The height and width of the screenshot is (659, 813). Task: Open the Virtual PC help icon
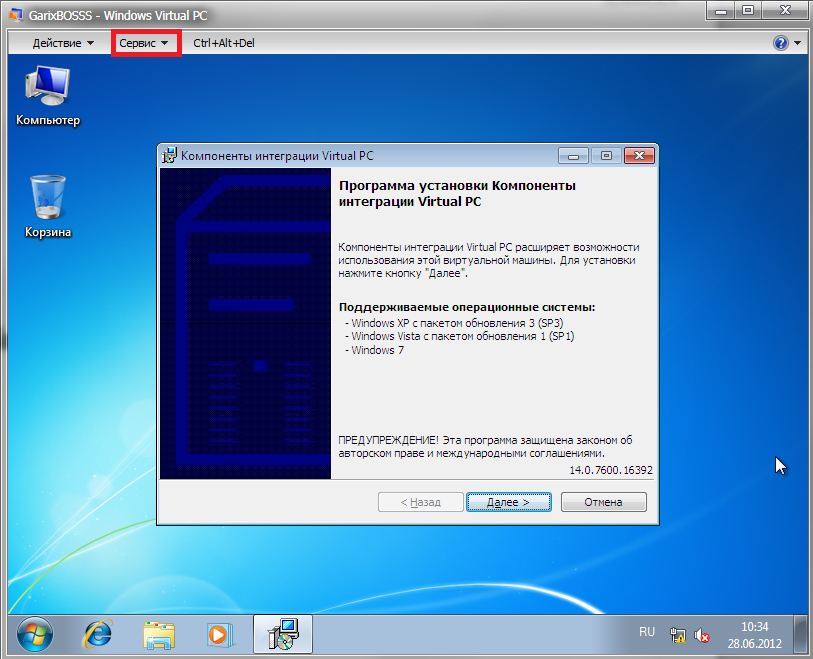[x=780, y=43]
